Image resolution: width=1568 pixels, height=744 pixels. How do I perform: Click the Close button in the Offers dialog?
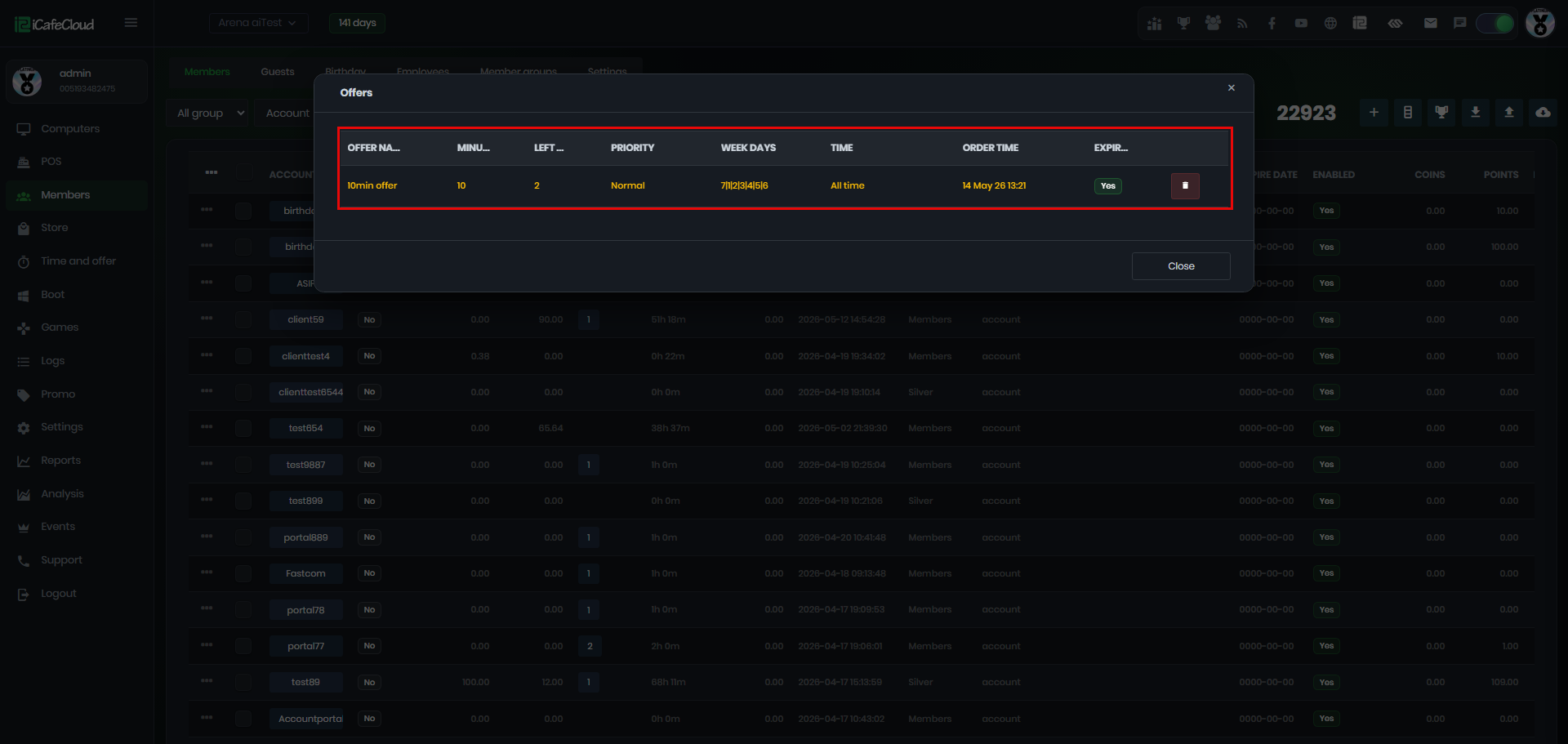(x=1181, y=266)
